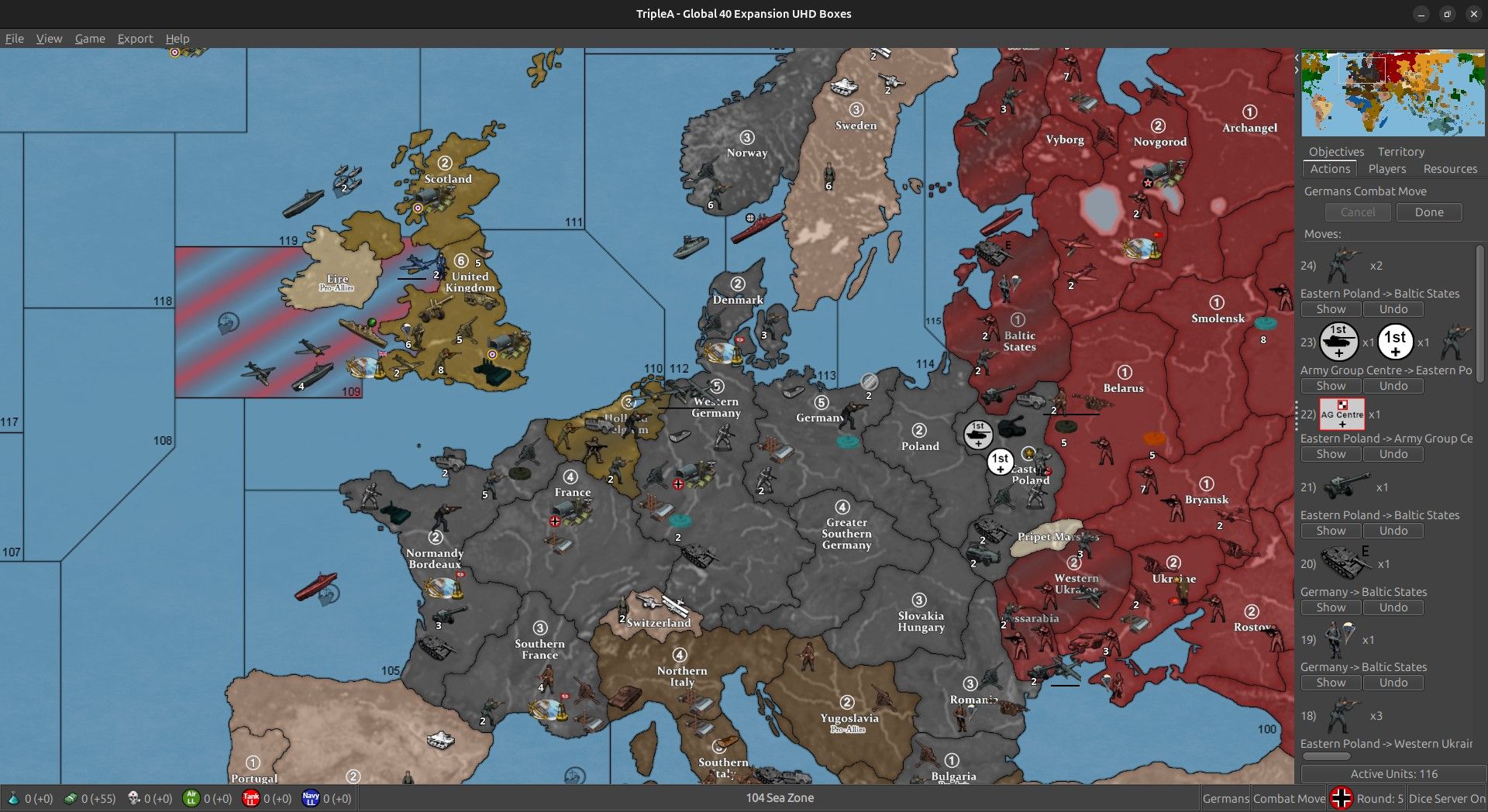Screen dimensions: 1488x812
Task: Click the artillery gun icon in move 21
Action: click(x=1347, y=487)
